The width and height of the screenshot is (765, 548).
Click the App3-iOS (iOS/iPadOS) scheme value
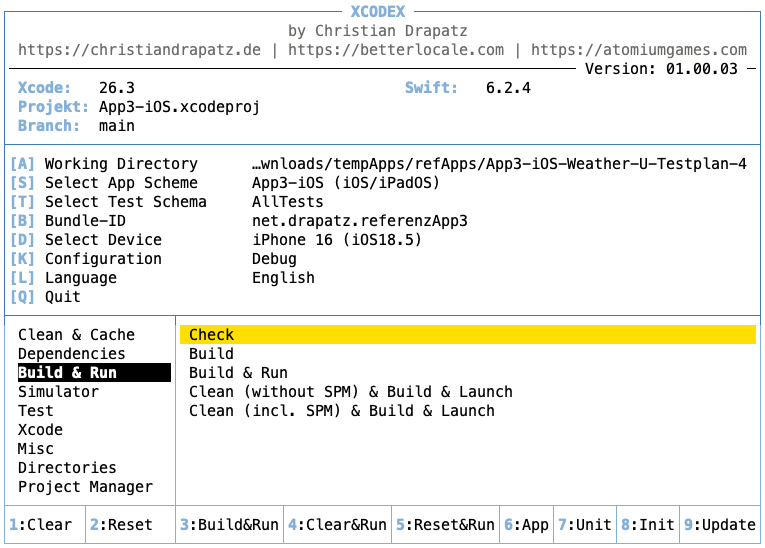(x=346, y=183)
